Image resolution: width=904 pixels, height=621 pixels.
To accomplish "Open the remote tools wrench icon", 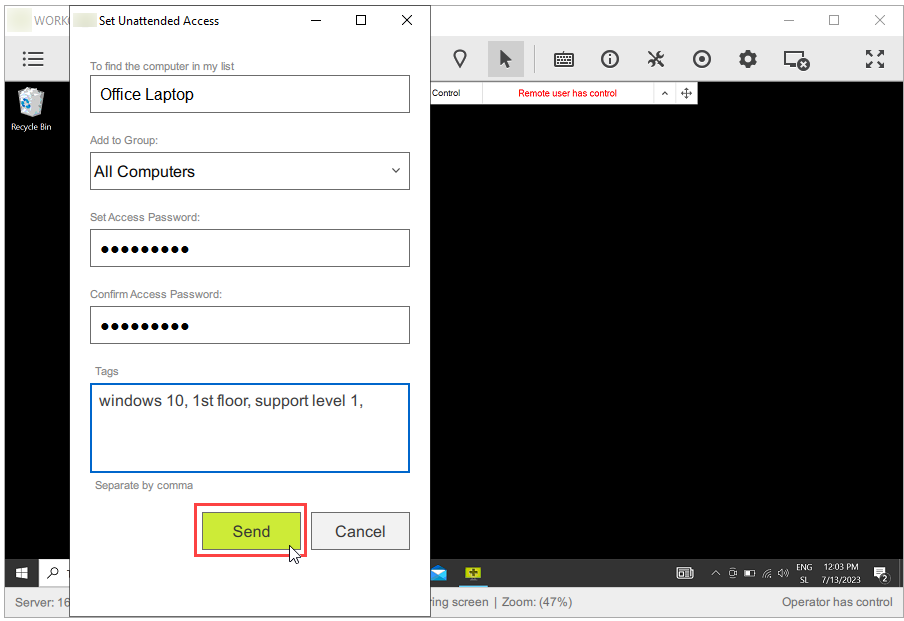I will point(656,59).
